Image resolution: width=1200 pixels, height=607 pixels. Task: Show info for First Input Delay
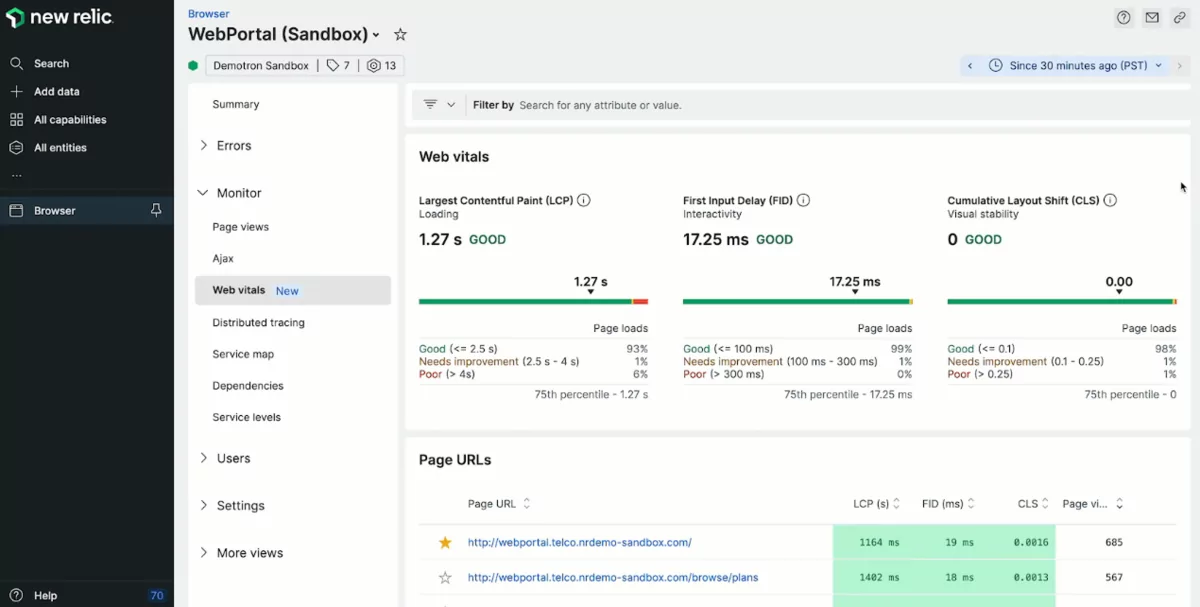coord(803,200)
